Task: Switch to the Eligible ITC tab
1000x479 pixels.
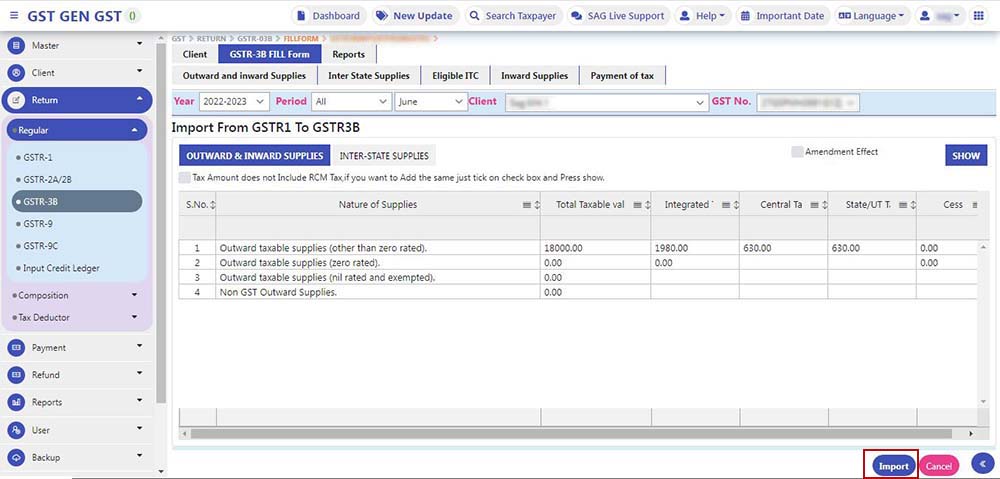Action: click(455, 76)
